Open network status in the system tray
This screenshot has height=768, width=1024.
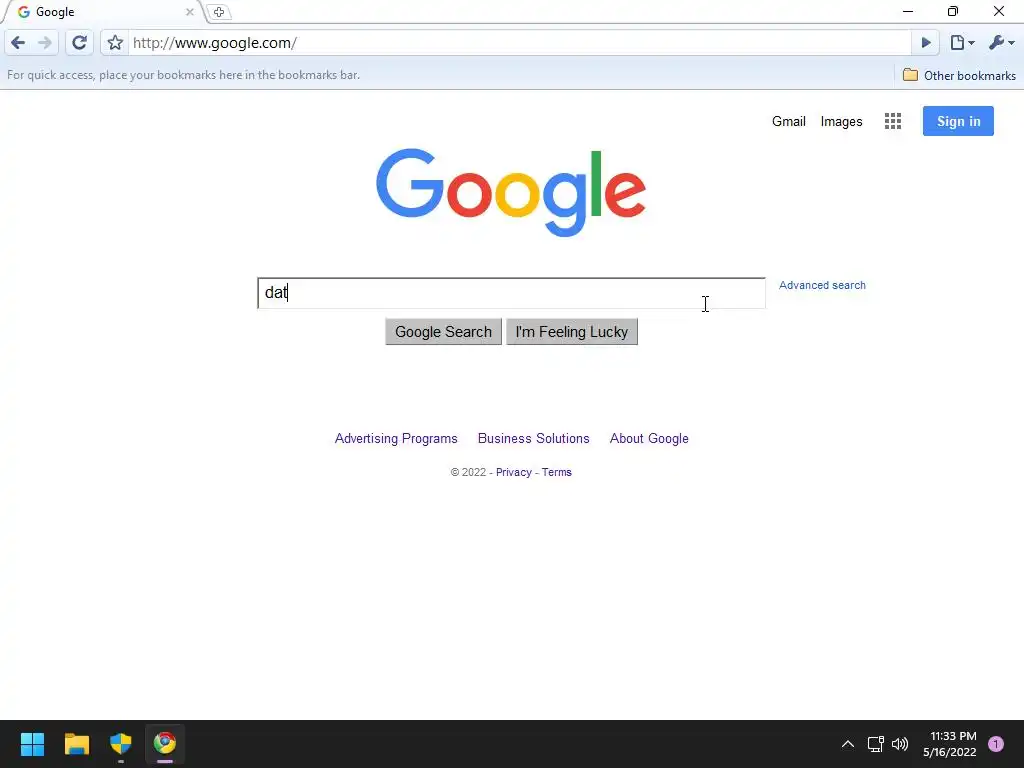[x=875, y=744]
